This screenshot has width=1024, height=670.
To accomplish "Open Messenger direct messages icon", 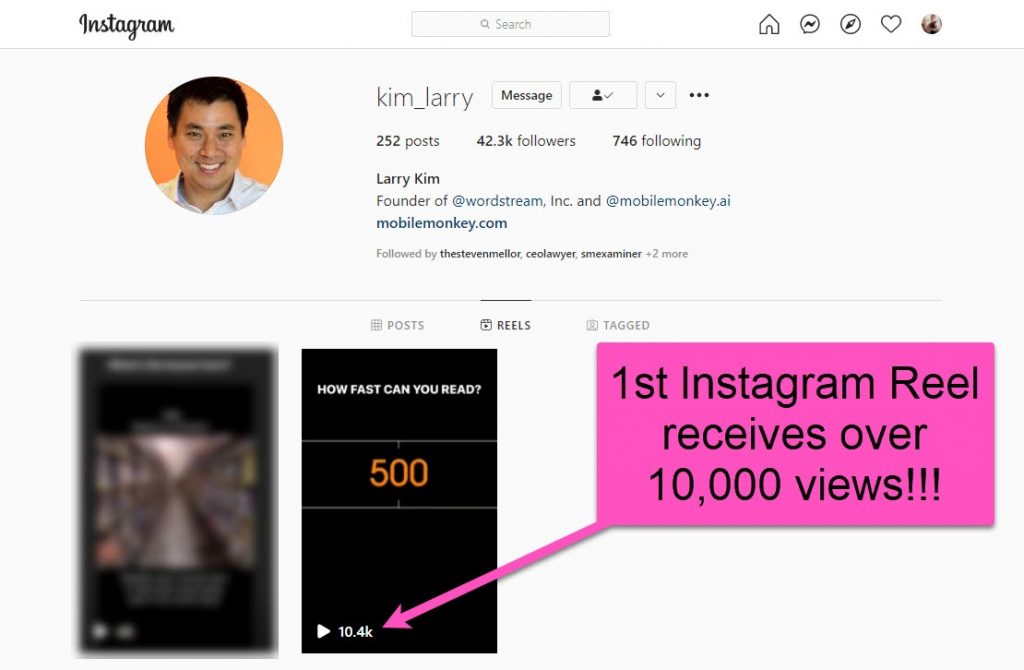I will click(x=810, y=25).
